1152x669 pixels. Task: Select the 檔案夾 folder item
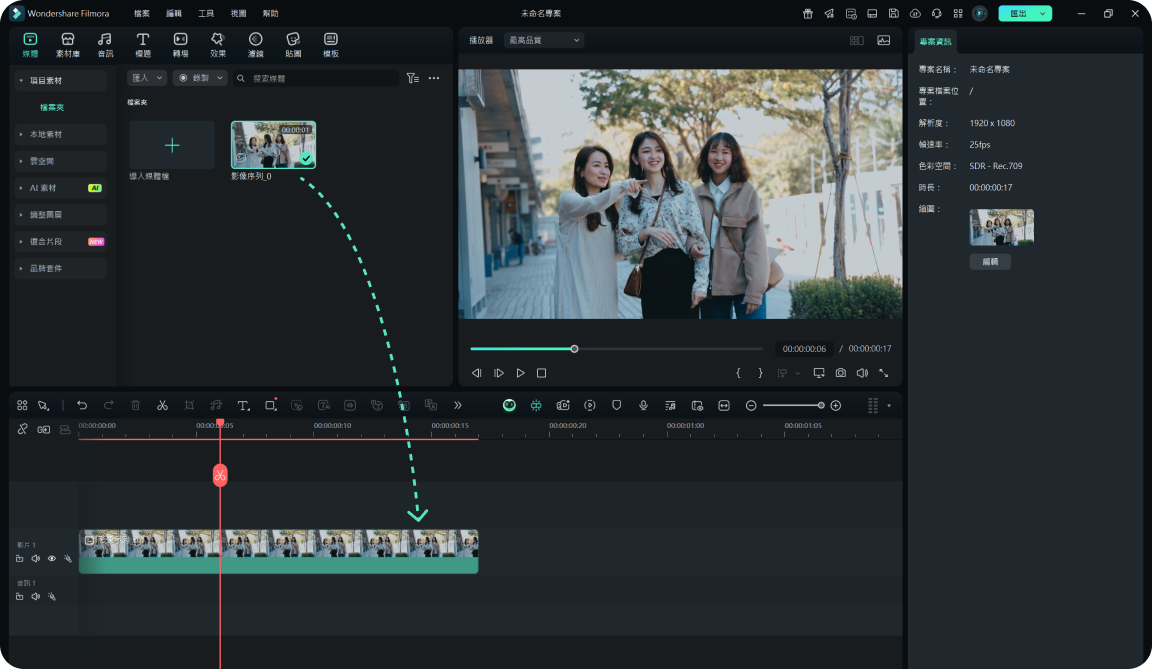coord(51,107)
